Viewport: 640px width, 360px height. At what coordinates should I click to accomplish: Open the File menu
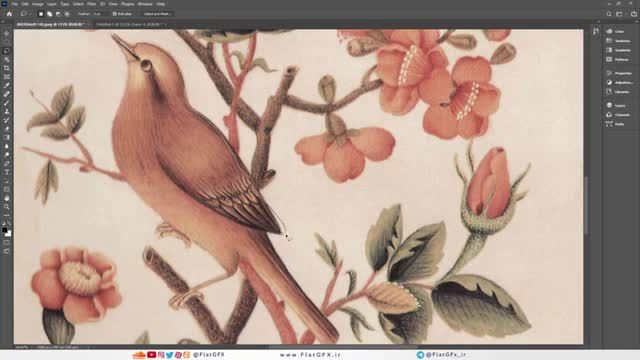tap(14, 4)
